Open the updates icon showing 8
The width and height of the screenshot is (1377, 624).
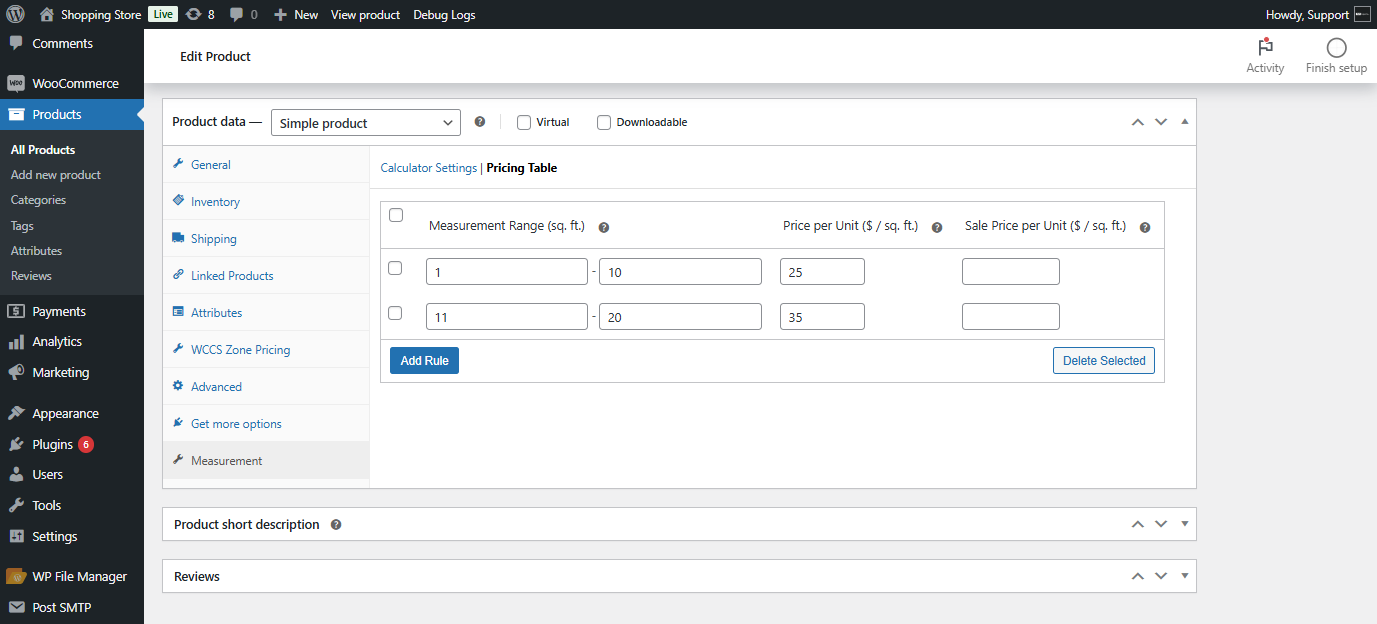tap(193, 14)
